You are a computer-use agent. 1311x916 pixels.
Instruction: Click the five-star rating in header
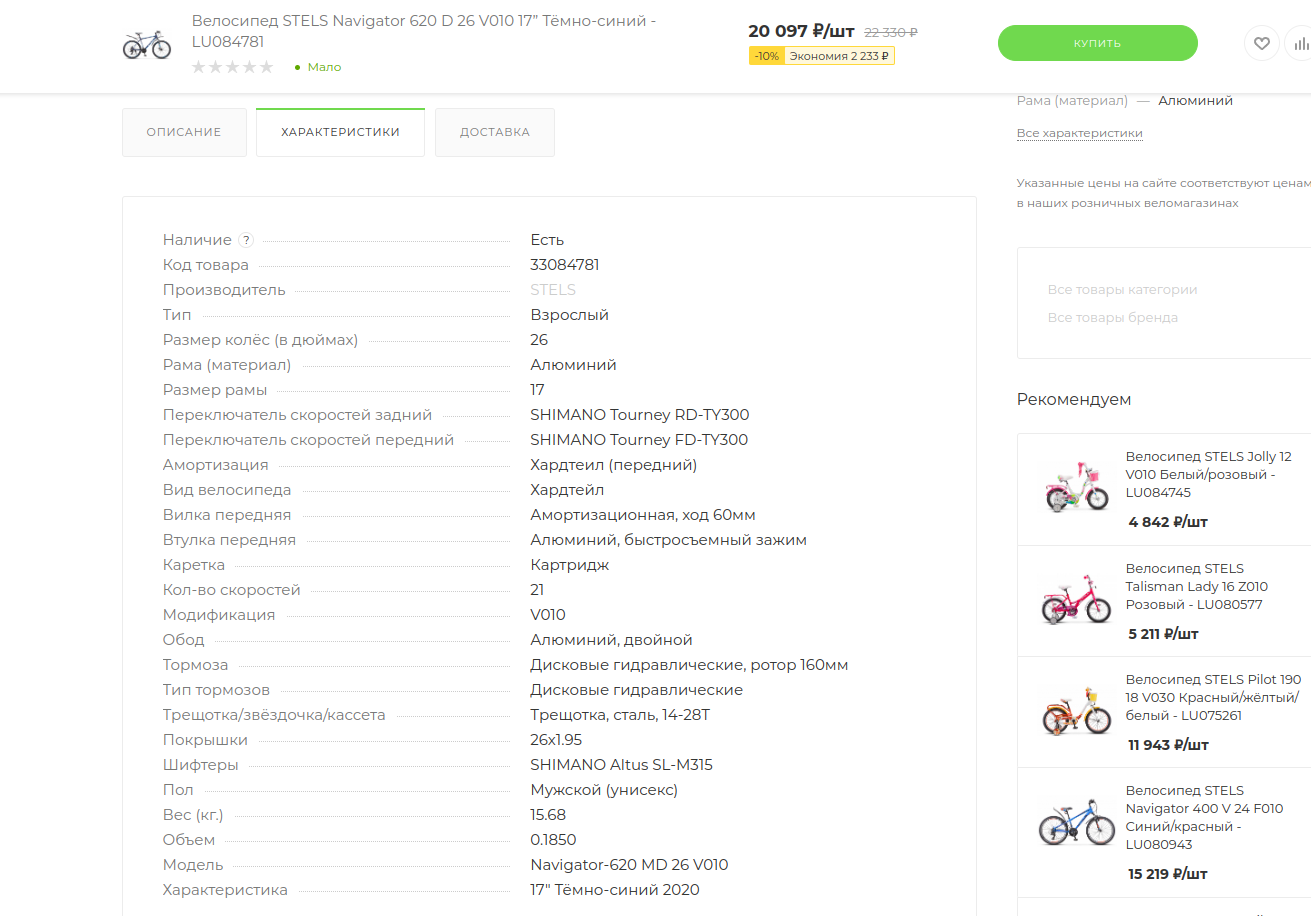(x=232, y=67)
